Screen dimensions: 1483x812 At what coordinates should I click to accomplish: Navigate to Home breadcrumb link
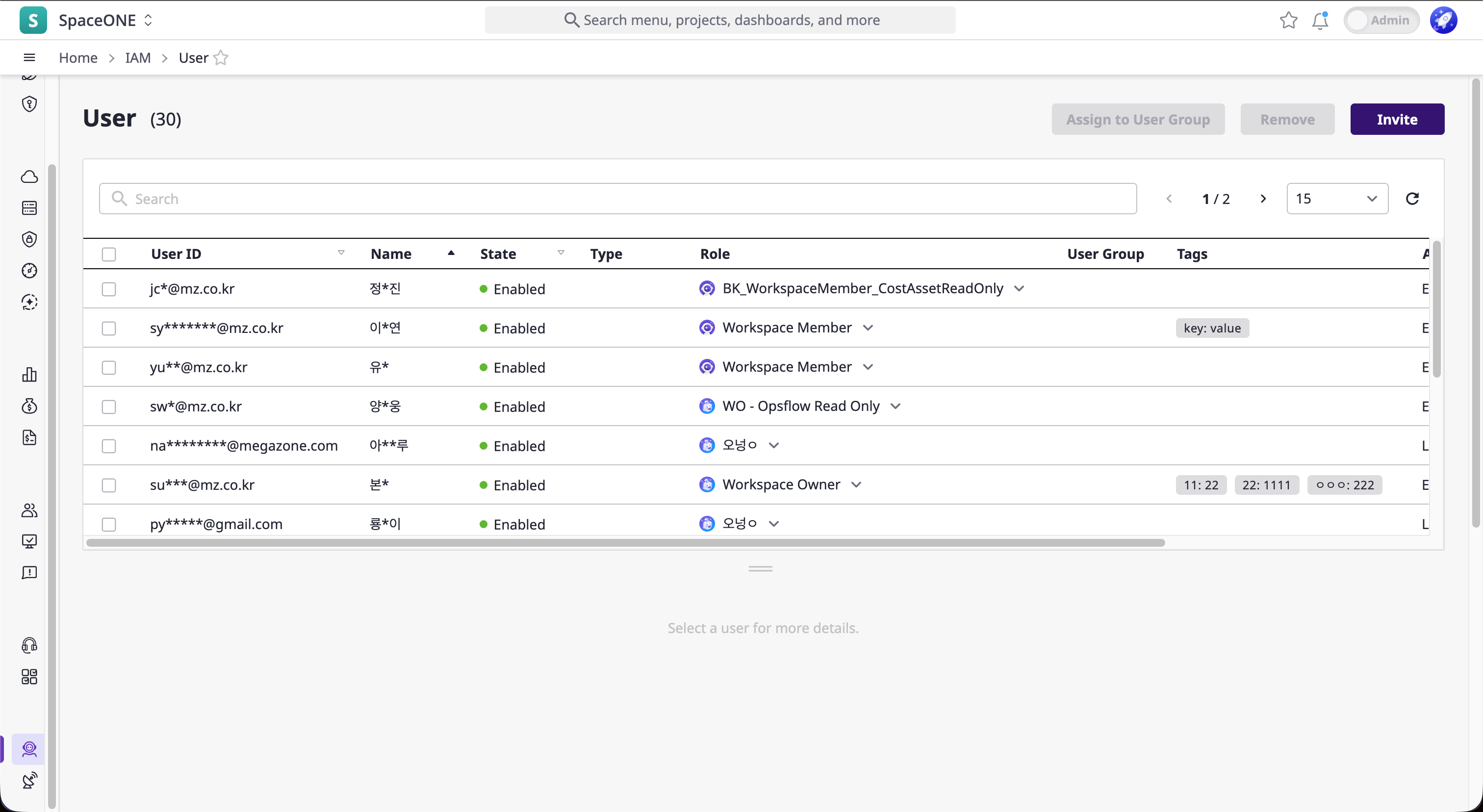pyautogui.click(x=77, y=58)
